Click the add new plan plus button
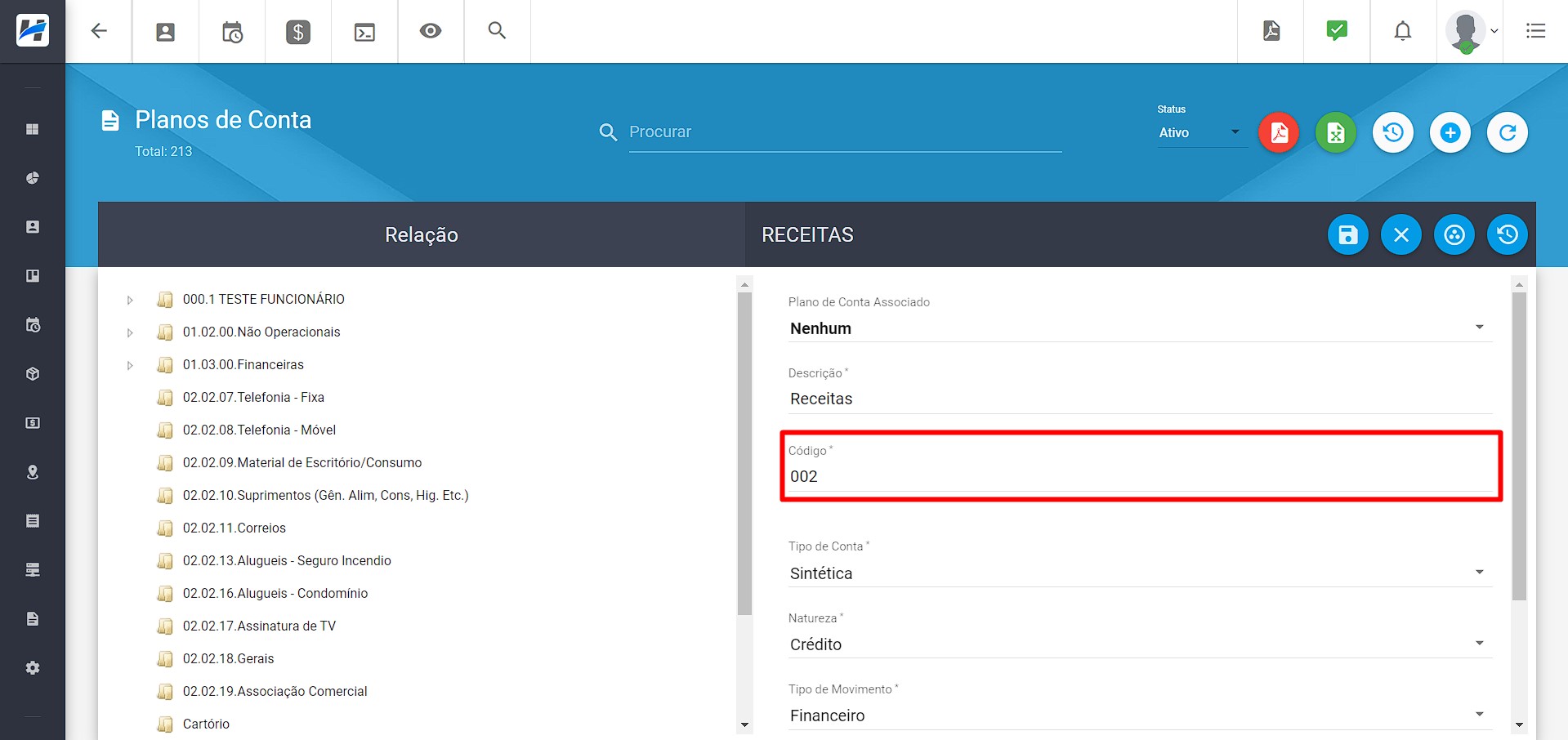1568x740 pixels. [x=1450, y=132]
